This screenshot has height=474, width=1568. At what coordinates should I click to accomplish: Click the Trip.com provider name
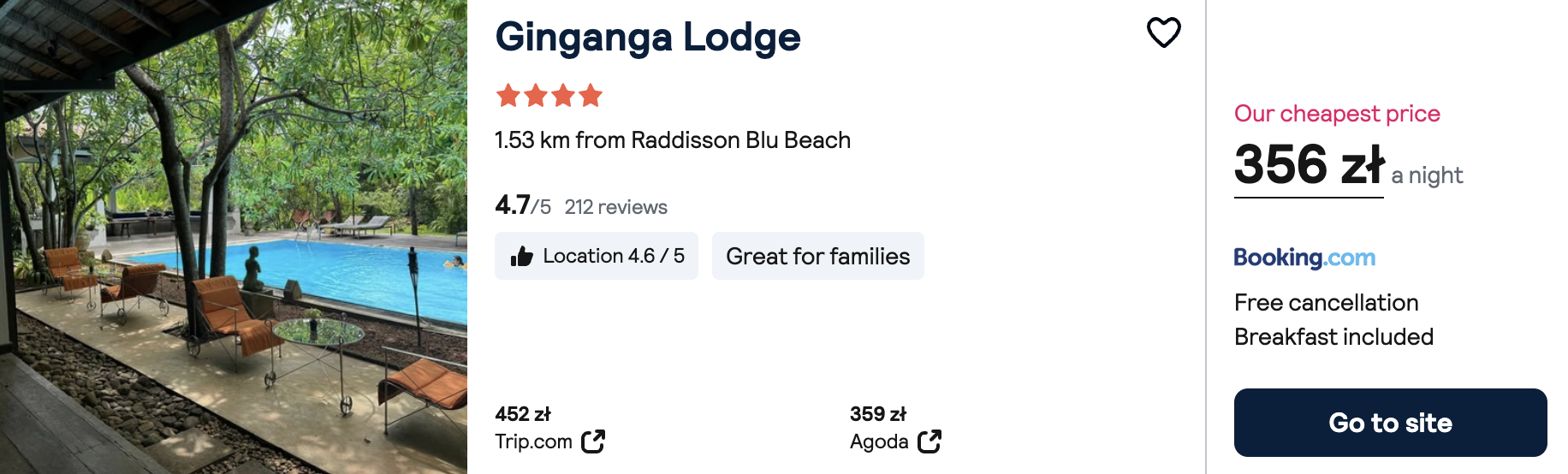(x=533, y=441)
